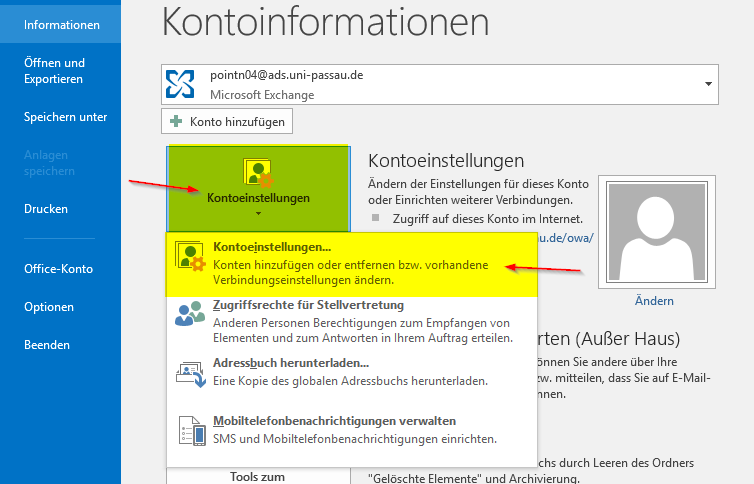Select the pointn04@ads.uni-passau.de account field
Viewport: 754px width, 484px height.
pyautogui.click(x=440, y=84)
